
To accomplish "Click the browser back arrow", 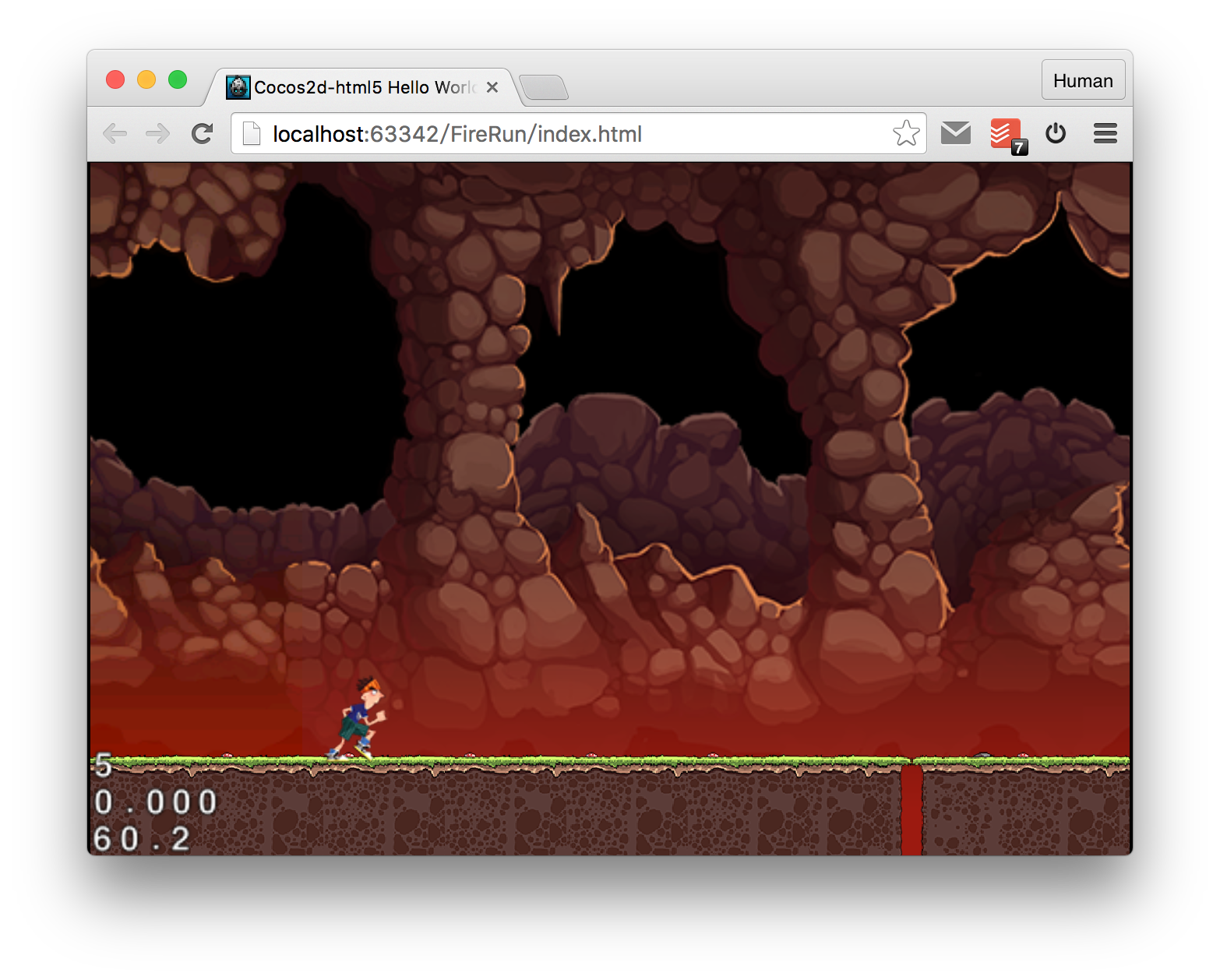I will coord(115,134).
